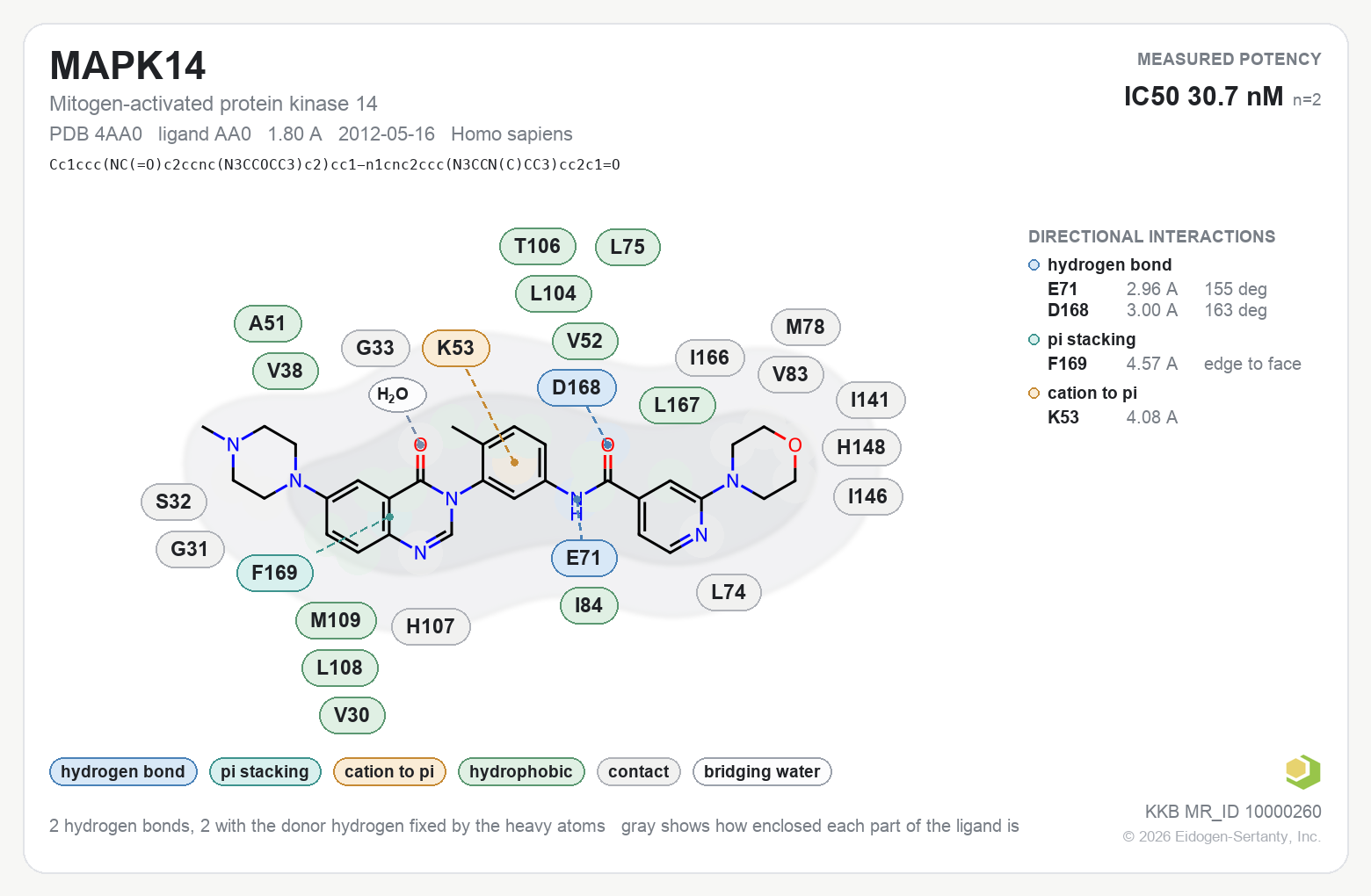The height and width of the screenshot is (896, 1371).
Task: Click the V83 contact residue
Action: click(x=791, y=374)
